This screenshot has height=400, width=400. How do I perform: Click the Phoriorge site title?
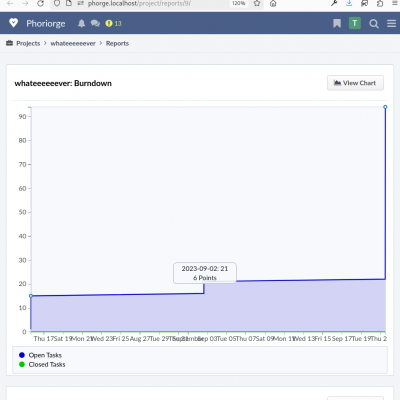click(x=46, y=23)
